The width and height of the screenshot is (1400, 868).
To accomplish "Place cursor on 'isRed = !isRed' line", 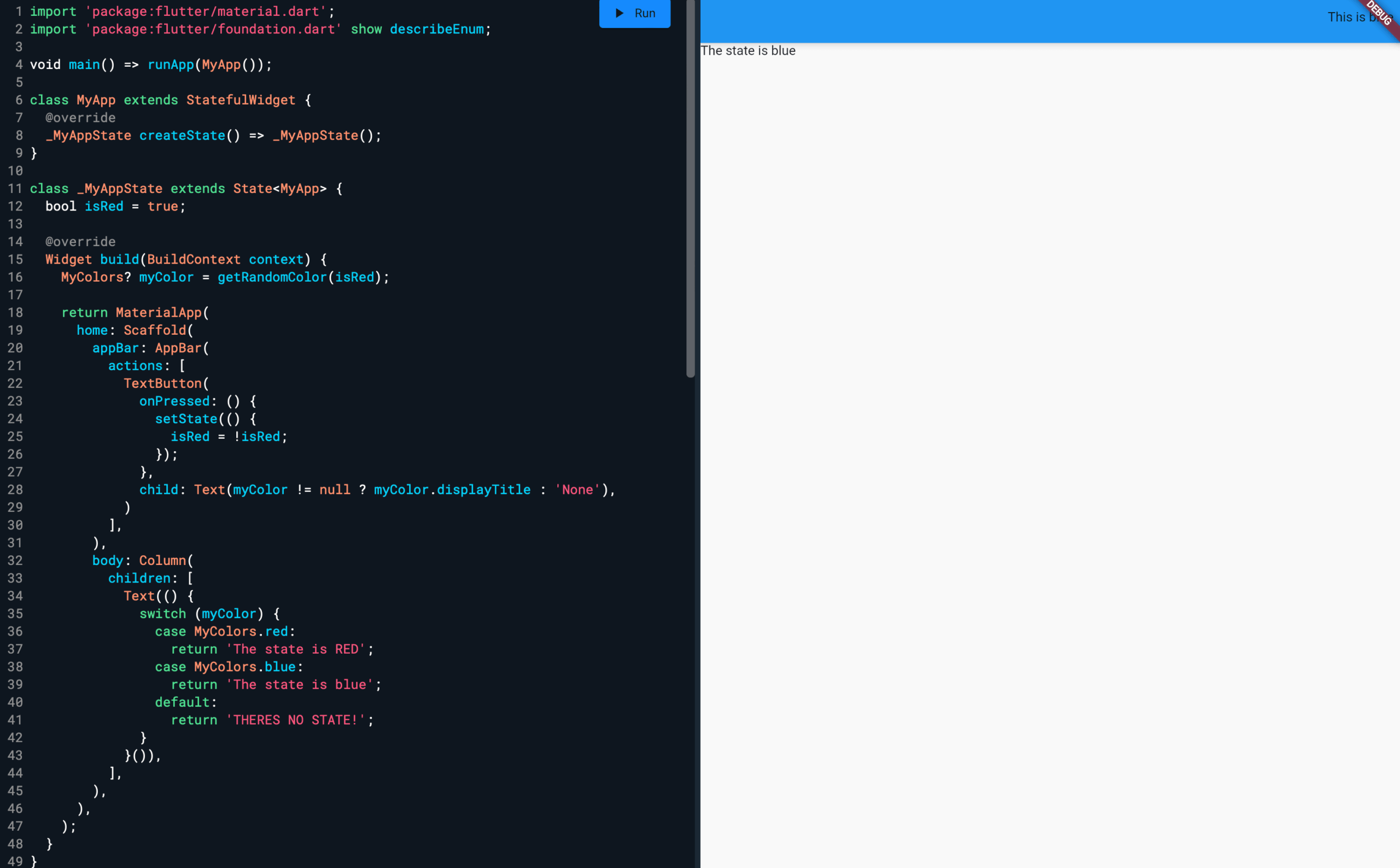I will 229,436.
